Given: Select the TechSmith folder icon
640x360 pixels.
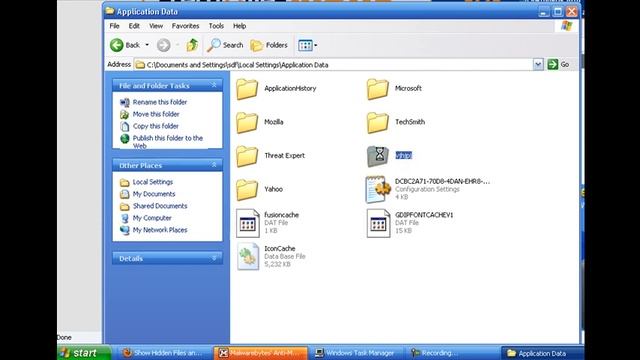Looking at the screenshot, I should (378, 122).
